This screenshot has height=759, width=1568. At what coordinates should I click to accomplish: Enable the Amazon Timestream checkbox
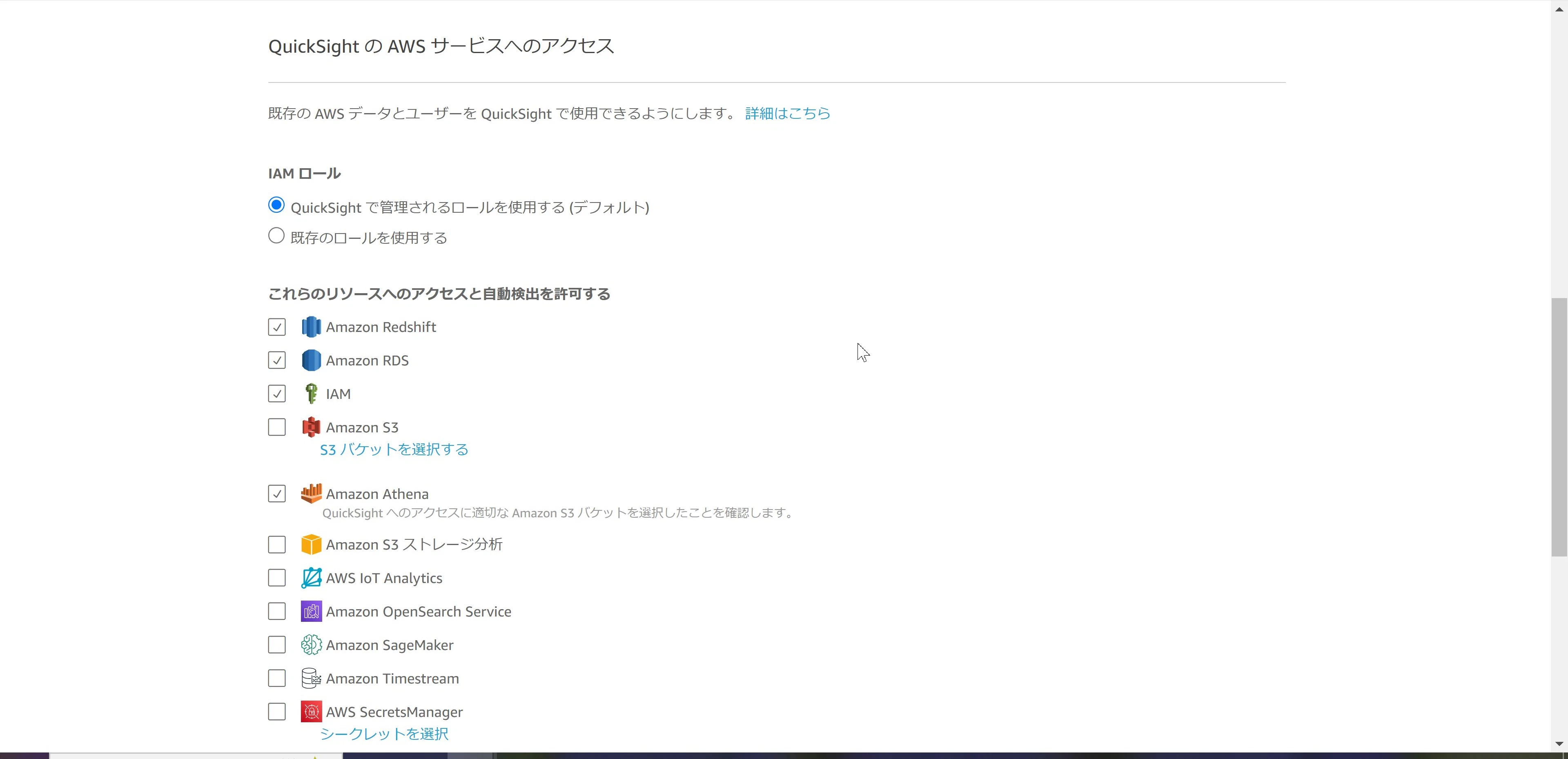click(277, 678)
